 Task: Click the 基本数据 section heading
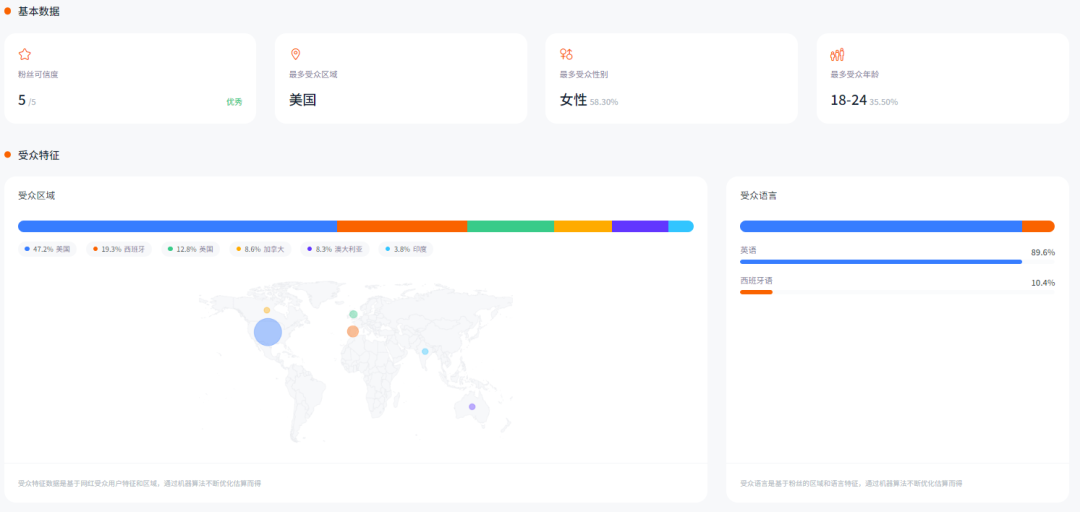pyautogui.click(x=39, y=11)
